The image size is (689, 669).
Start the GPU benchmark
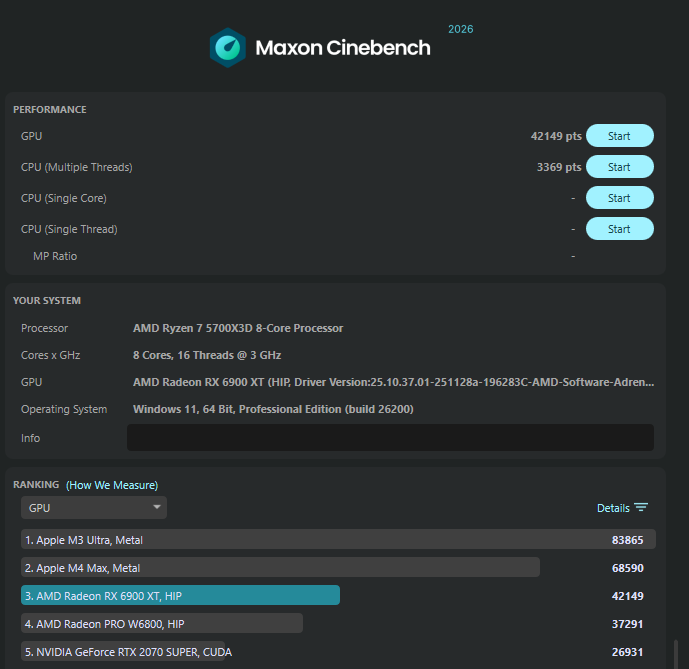click(x=620, y=136)
